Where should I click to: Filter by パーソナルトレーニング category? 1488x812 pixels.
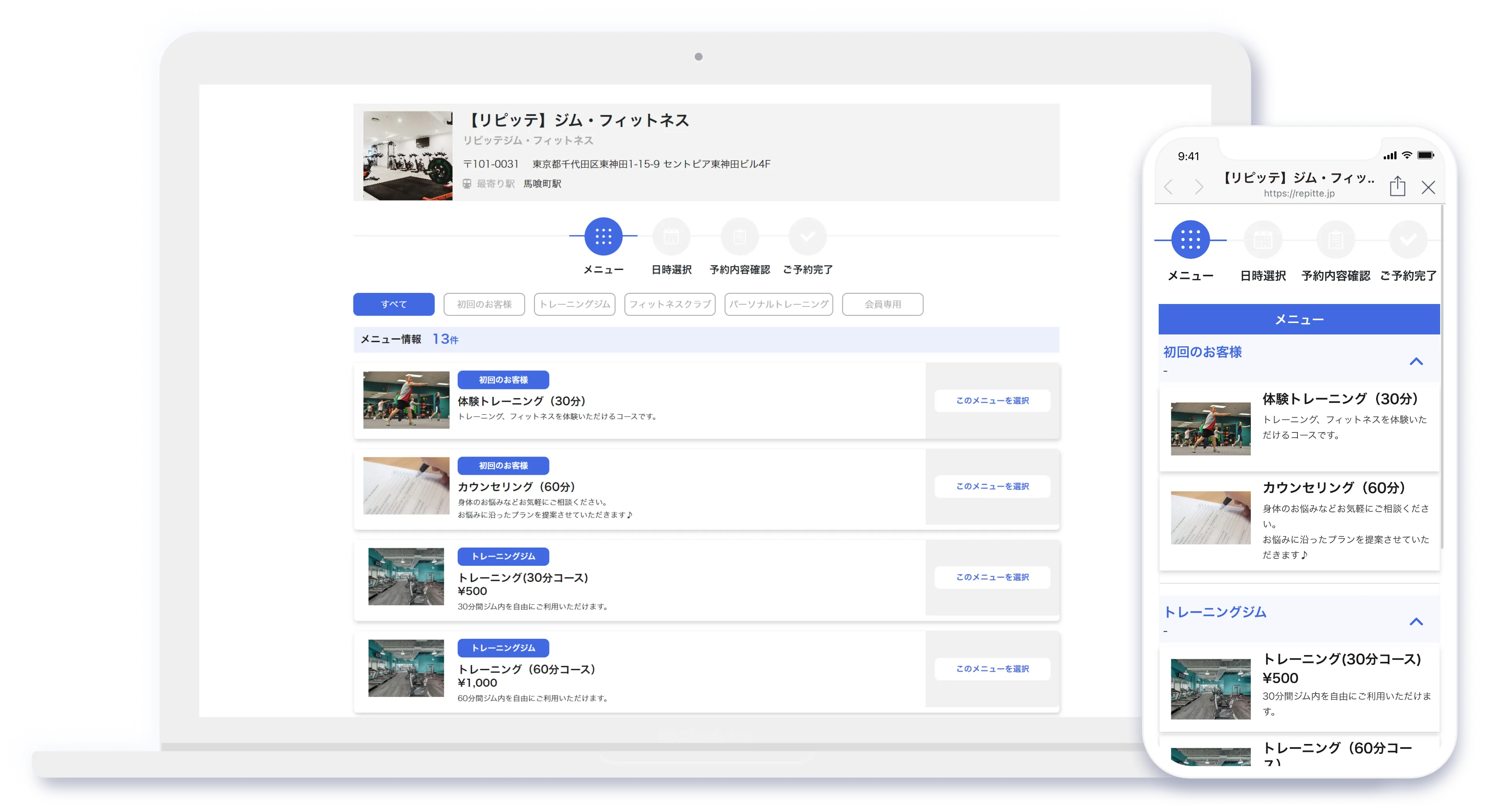tap(778, 304)
